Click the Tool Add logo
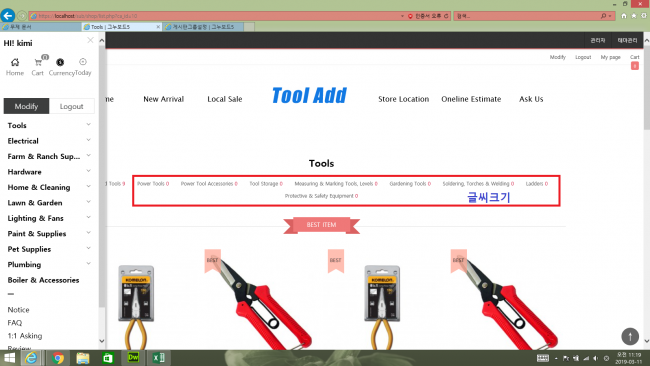This screenshot has height=366, width=650. coord(309,96)
